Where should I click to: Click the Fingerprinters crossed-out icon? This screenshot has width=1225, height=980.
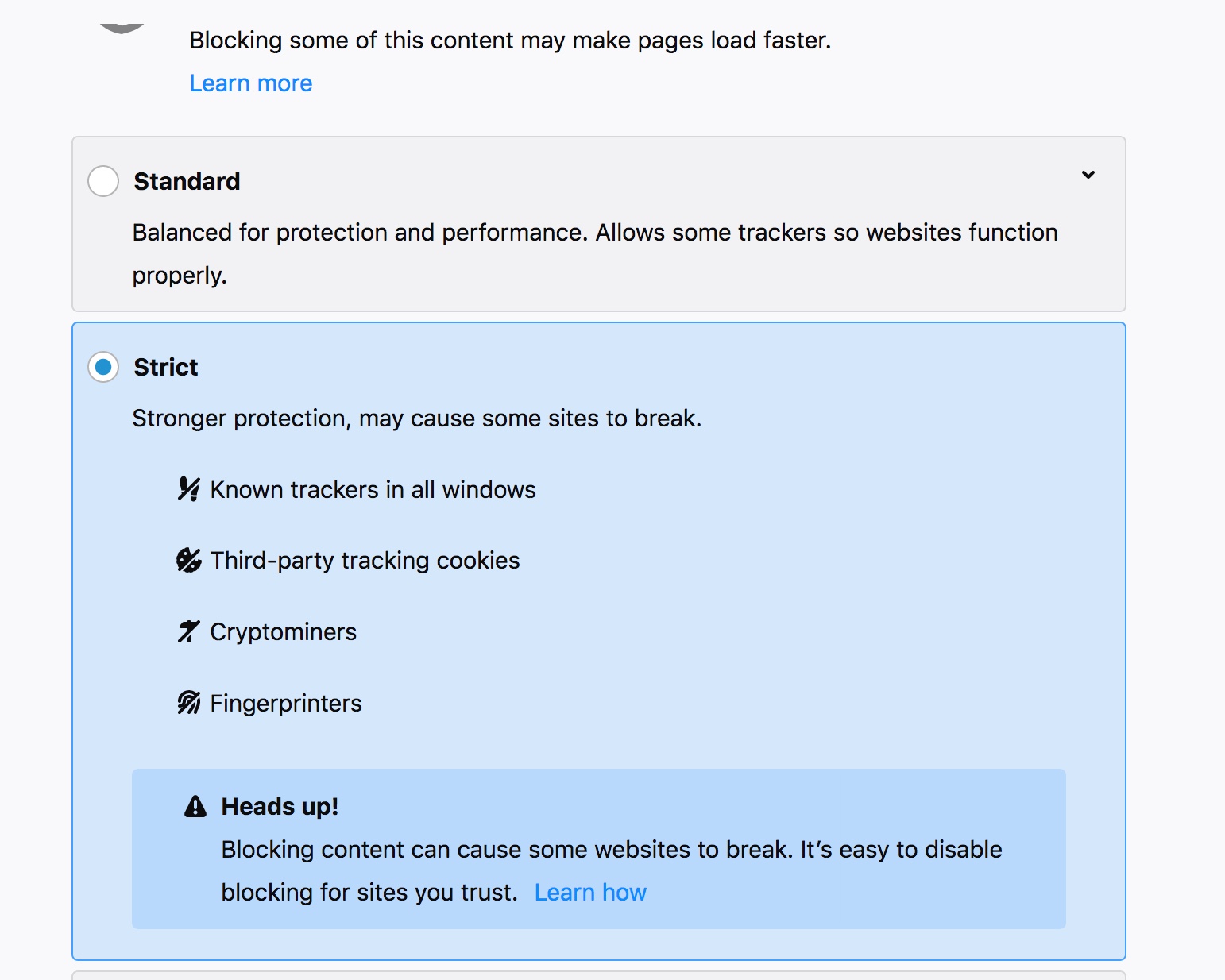188,703
